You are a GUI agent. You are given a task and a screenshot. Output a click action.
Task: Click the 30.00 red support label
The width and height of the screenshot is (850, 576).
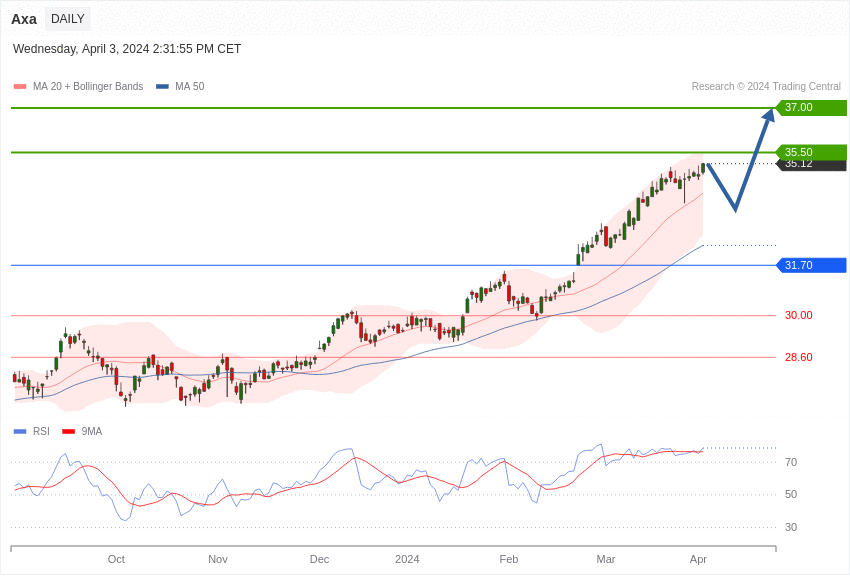798,316
